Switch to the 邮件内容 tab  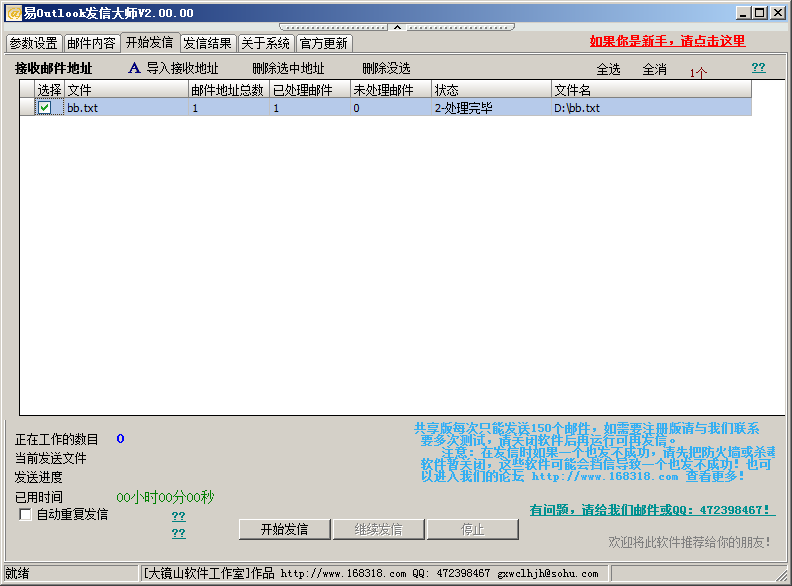click(x=91, y=44)
